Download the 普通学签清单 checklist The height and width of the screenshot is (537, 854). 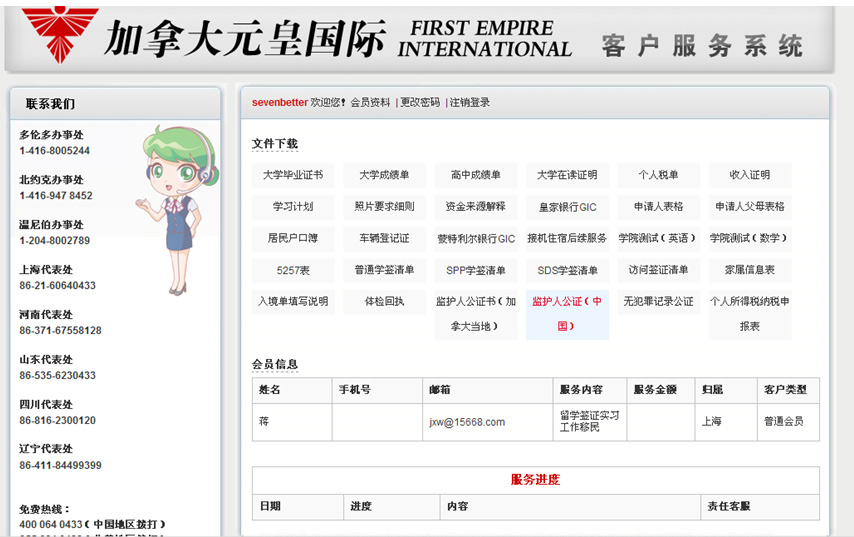(x=384, y=270)
